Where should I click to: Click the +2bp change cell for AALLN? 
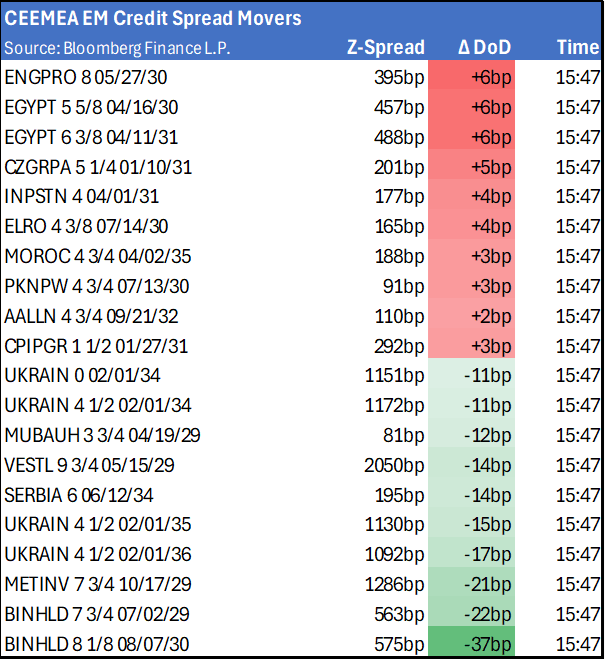click(471, 317)
